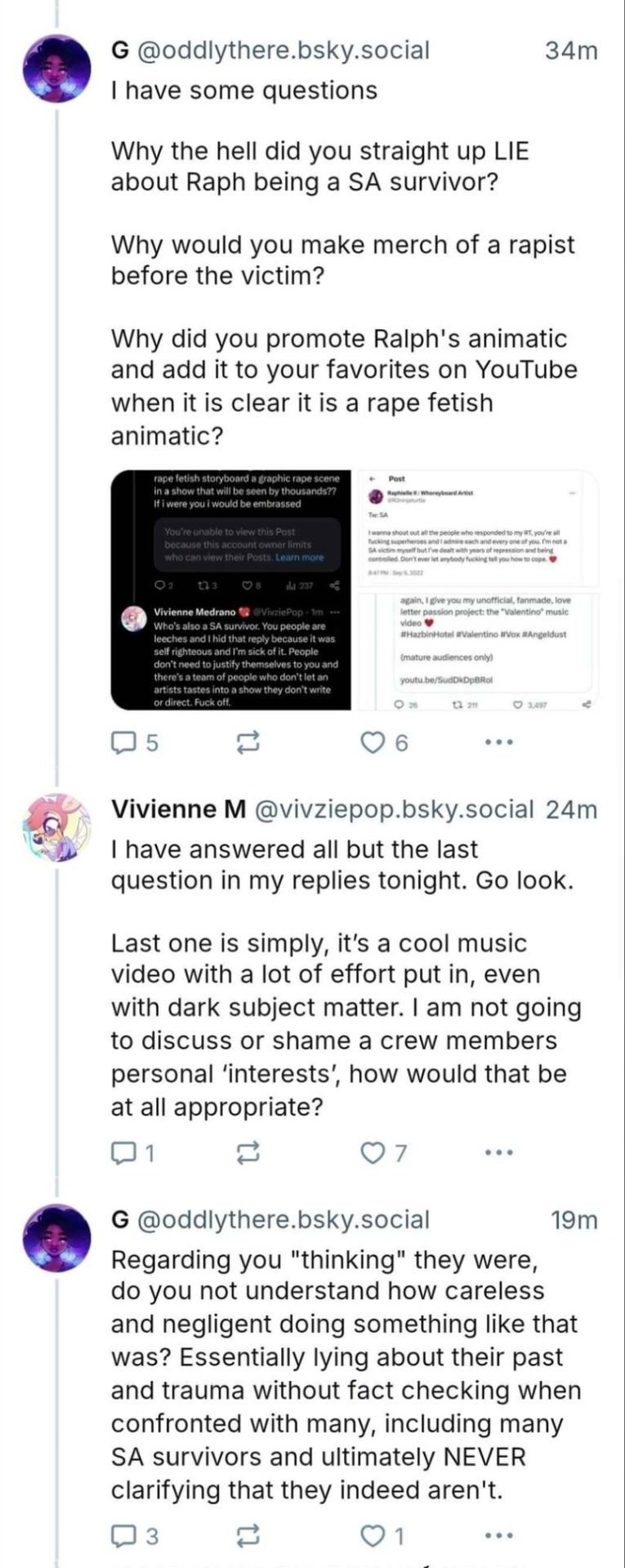Open the @oddlythere.bsky.social handle on the first post

[284, 51]
